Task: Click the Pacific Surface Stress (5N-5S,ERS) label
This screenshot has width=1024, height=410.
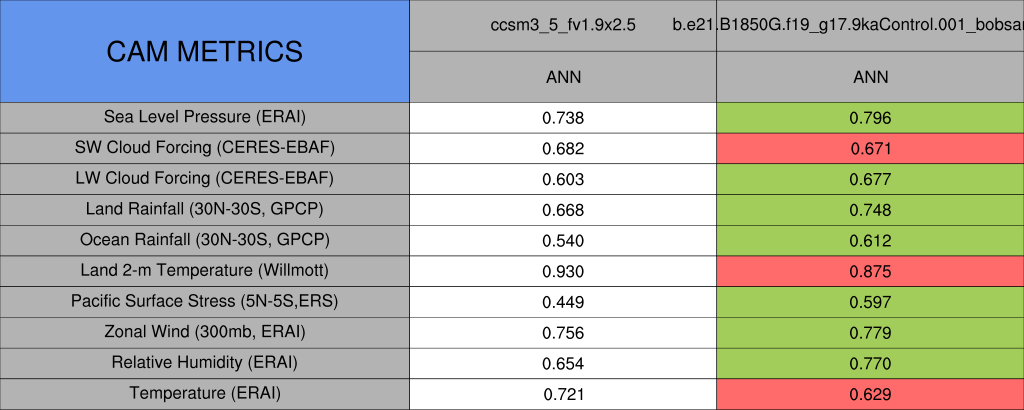Action: pos(204,302)
